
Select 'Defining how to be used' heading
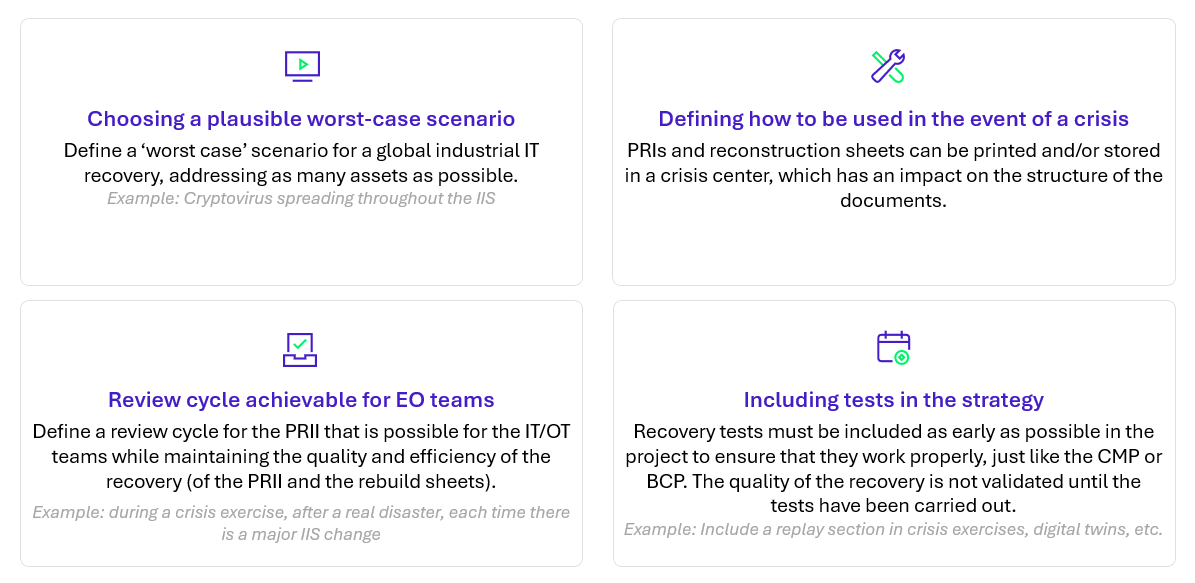point(893,119)
